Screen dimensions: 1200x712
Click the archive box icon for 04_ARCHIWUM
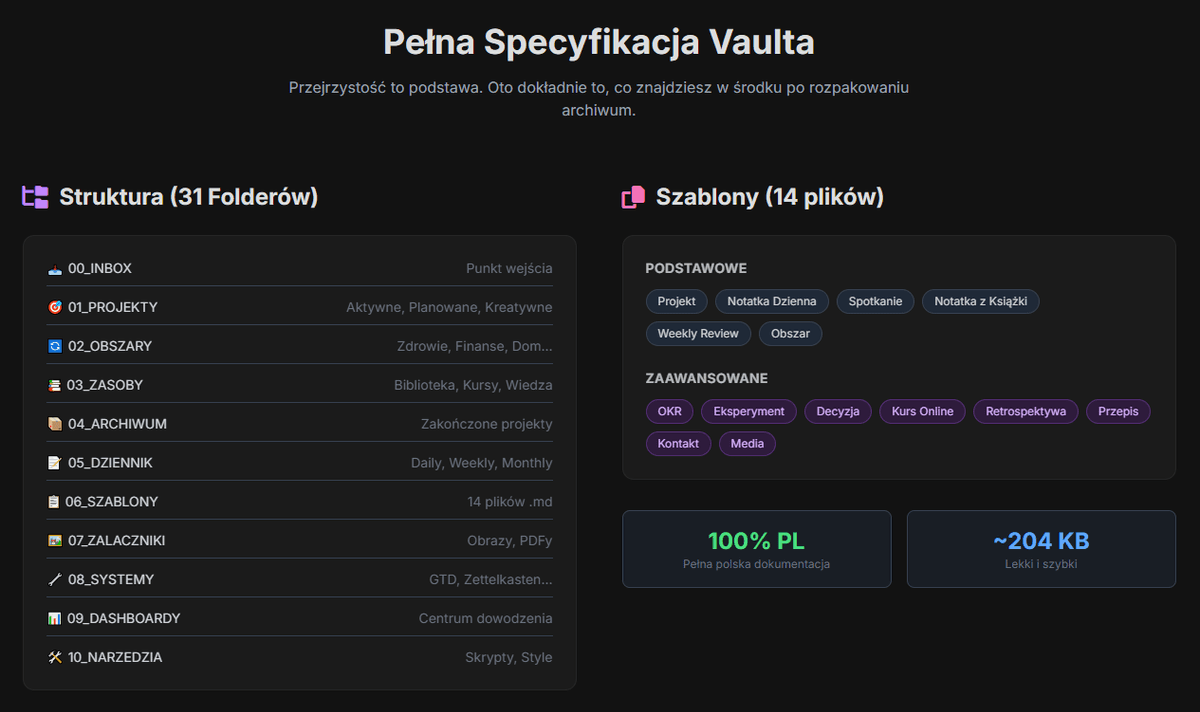click(x=55, y=425)
